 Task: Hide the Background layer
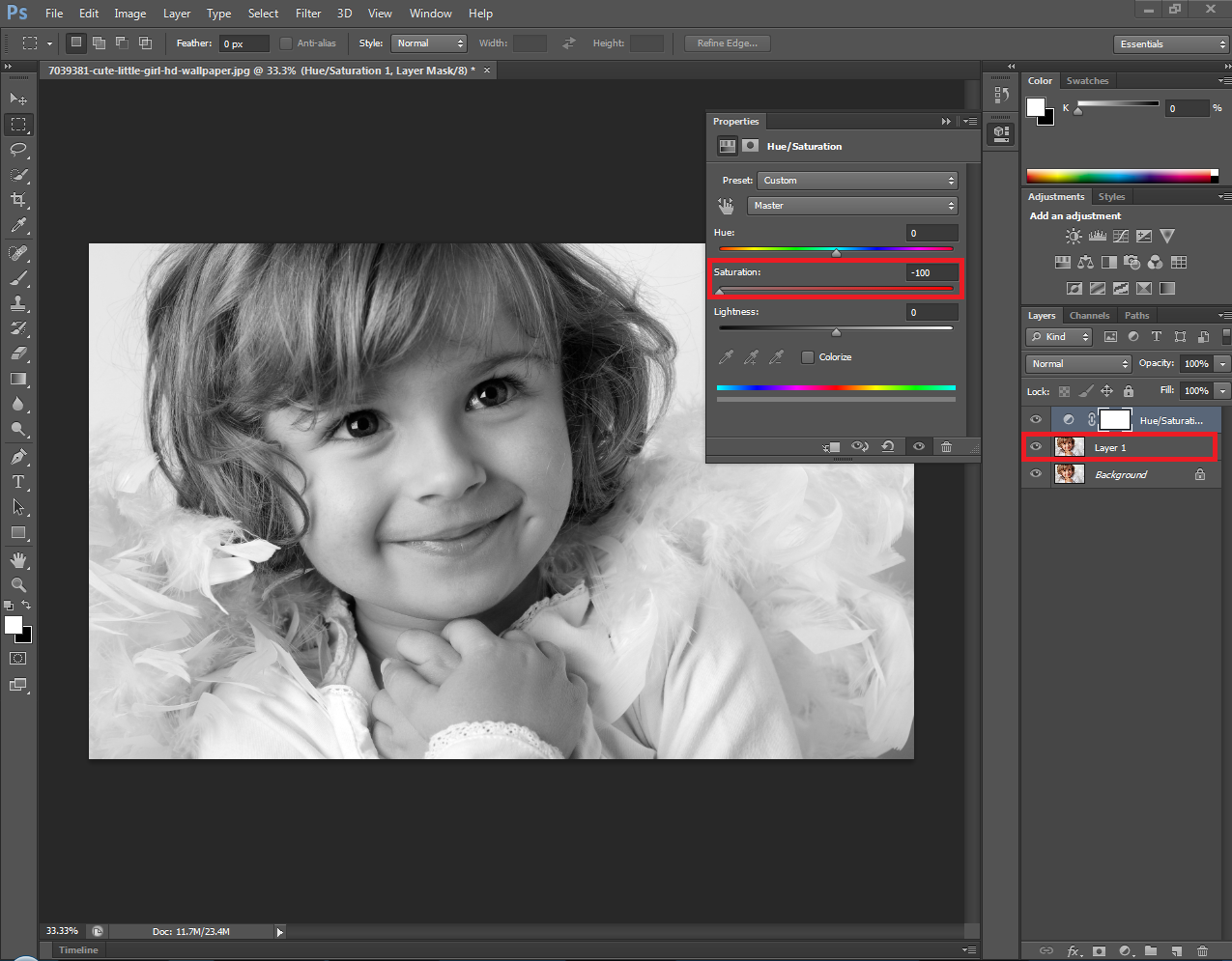pyautogui.click(x=1036, y=474)
